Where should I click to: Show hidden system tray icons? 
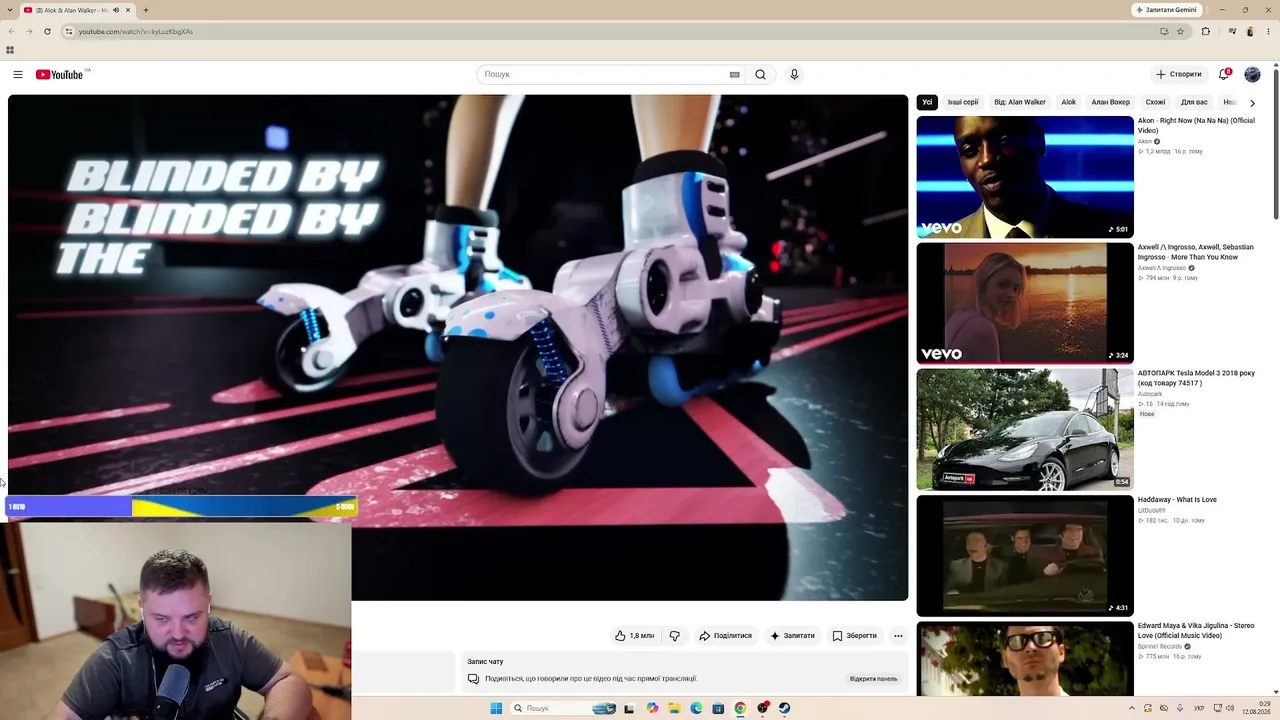coord(1132,708)
